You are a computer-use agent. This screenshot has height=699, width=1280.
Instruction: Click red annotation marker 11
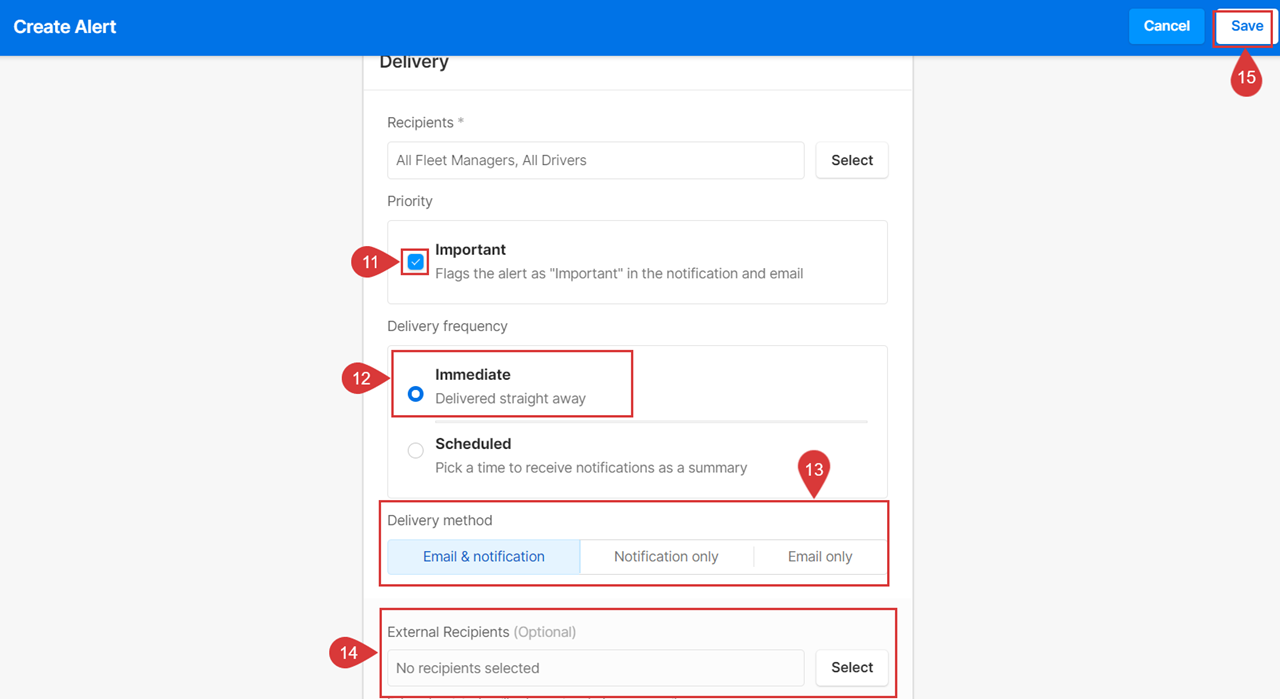coord(370,261)
